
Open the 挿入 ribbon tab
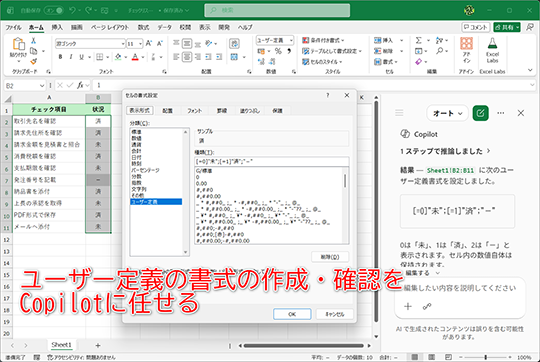57,27
